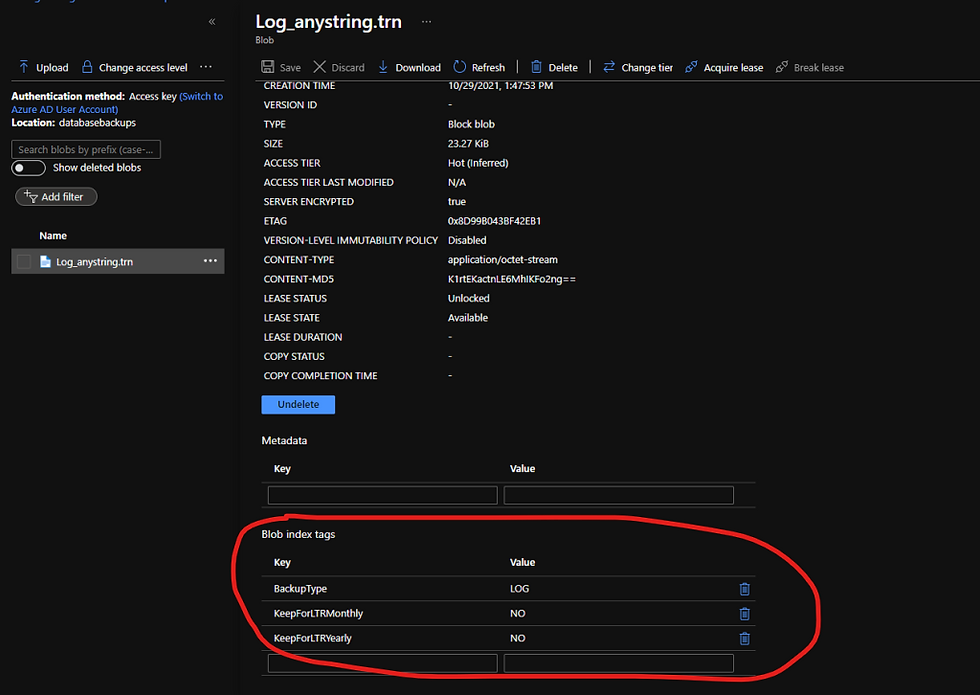This screenshot has height=695, width=980.
Task: Select the BackupType tag key
Action: coord(300,589)
